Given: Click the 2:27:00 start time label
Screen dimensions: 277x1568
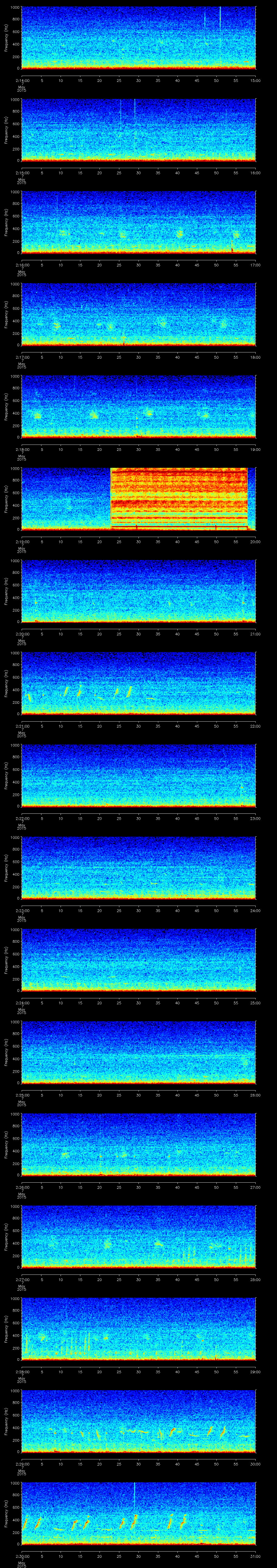Looking at the screenshot, I should 22,1279.
